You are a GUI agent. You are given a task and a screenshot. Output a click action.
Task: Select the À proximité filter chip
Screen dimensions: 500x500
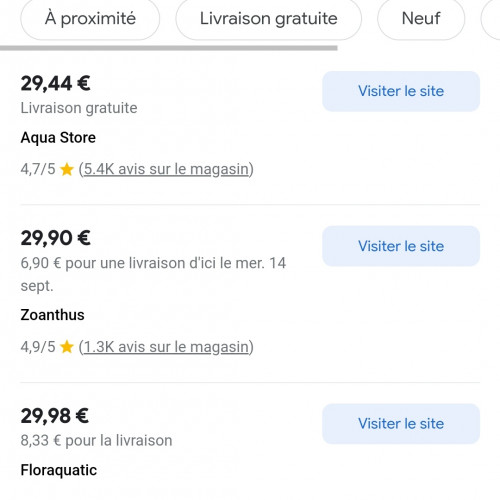coord(90,18)
